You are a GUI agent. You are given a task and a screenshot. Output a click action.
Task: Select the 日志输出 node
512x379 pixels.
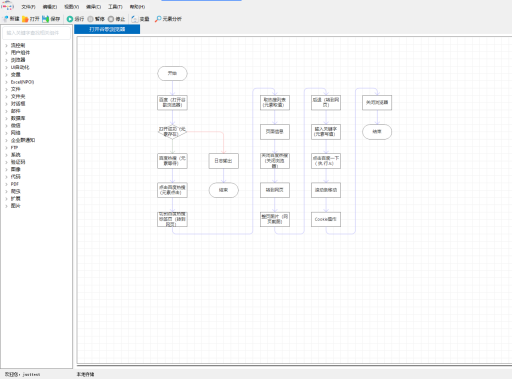[x=224, y=161]
